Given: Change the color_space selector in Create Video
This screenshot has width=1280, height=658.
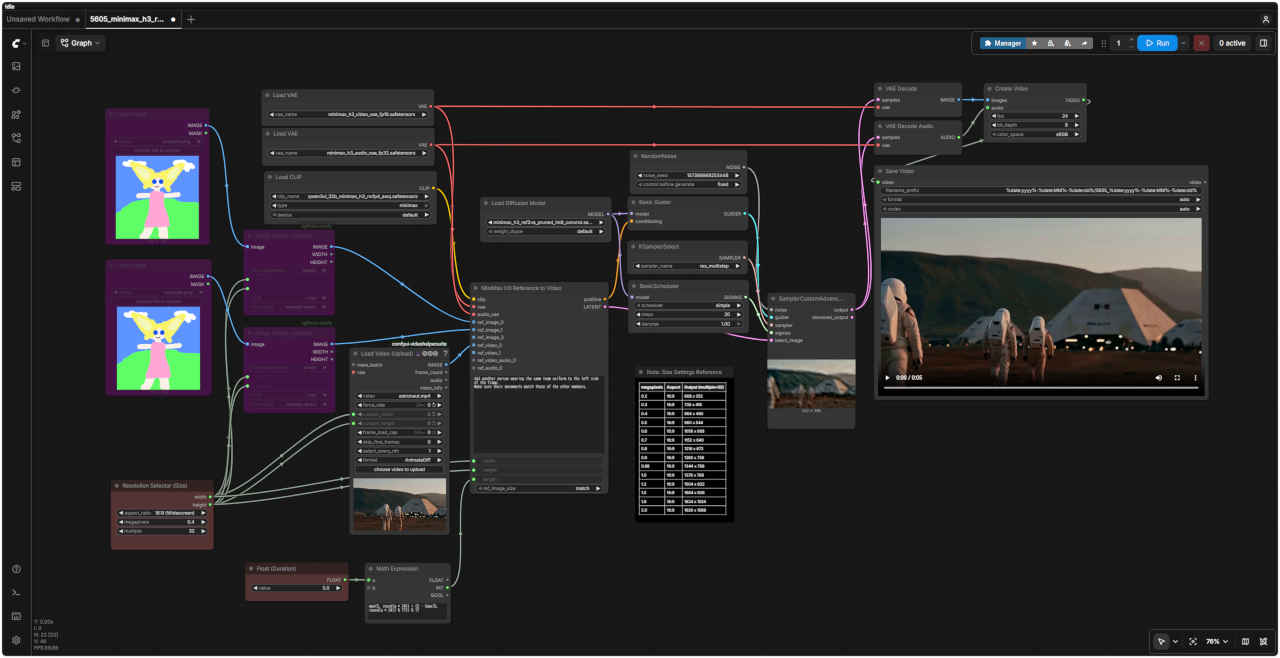Looking at the screenshot, I should click(1033, 134).
